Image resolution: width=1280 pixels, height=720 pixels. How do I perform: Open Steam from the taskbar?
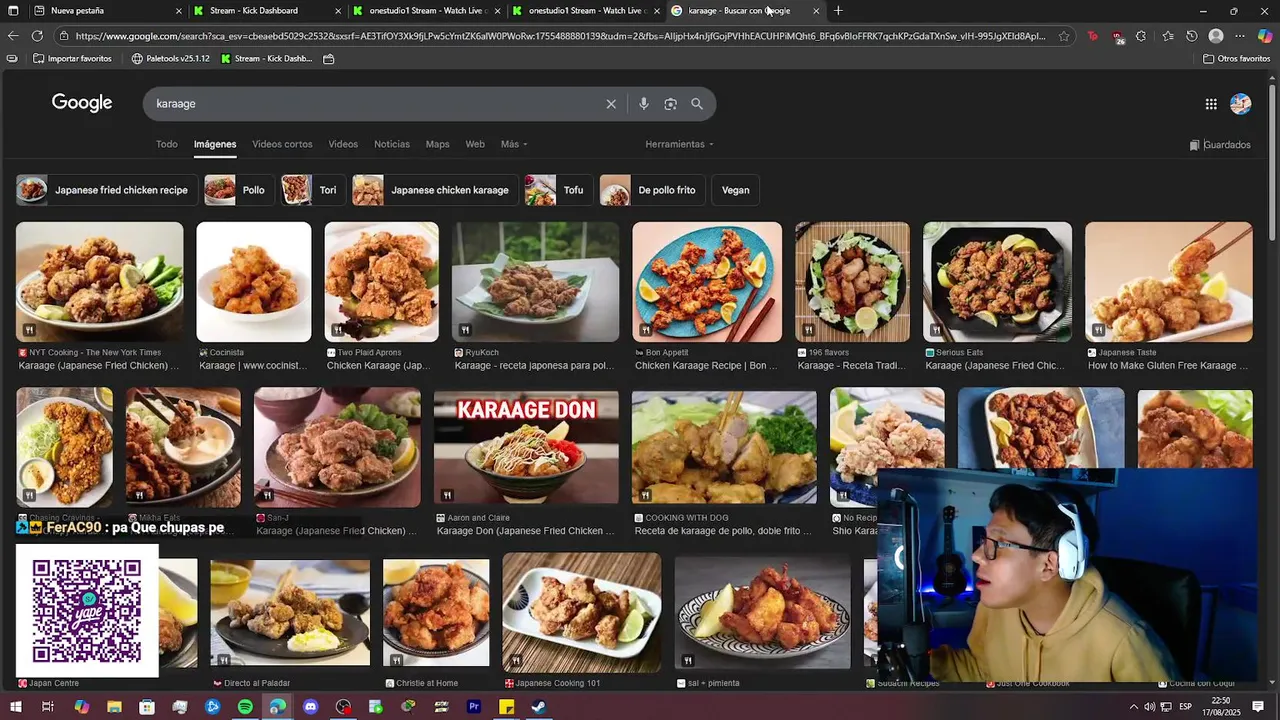tap(538, 707)
